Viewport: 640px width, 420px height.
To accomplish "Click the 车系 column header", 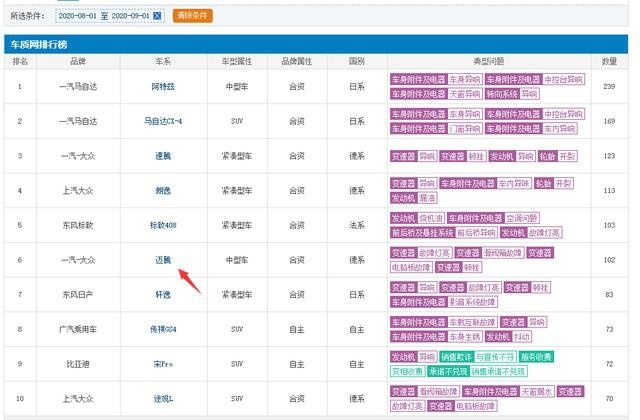I will pyautogui.click(x=163, y=61).
